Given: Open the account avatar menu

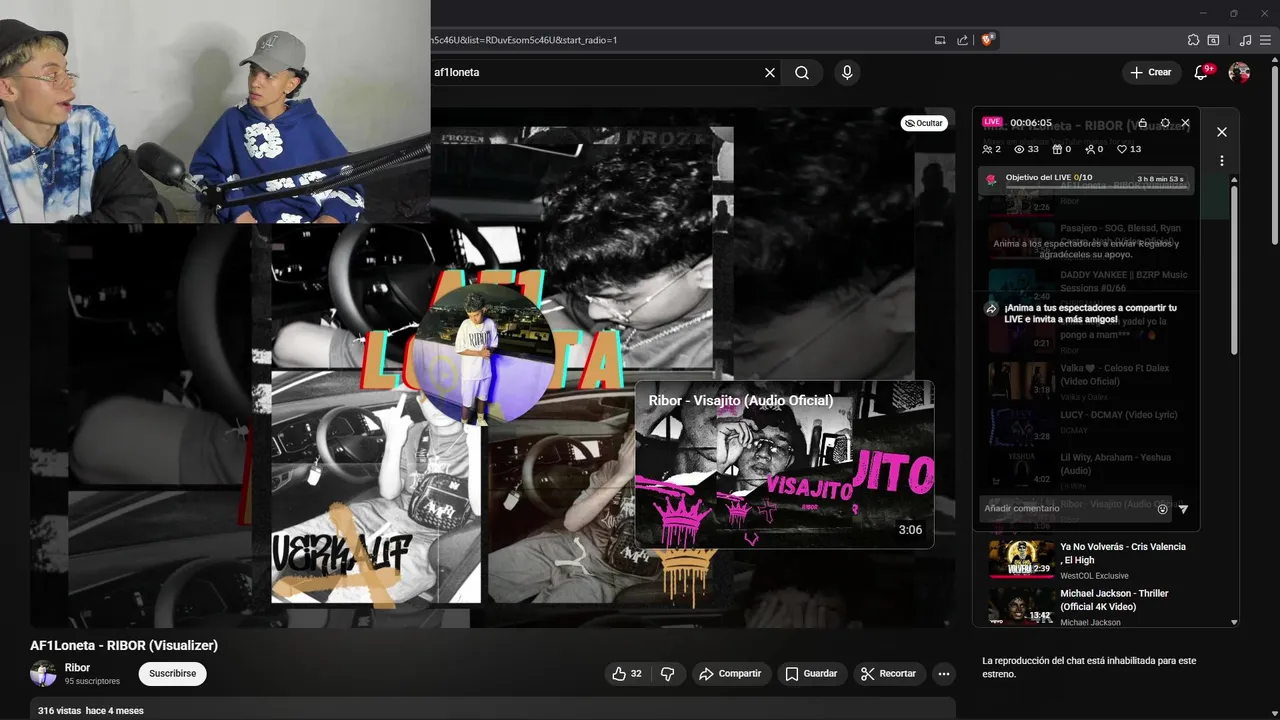Looking at the screenshot, I should pos(1239,72).
